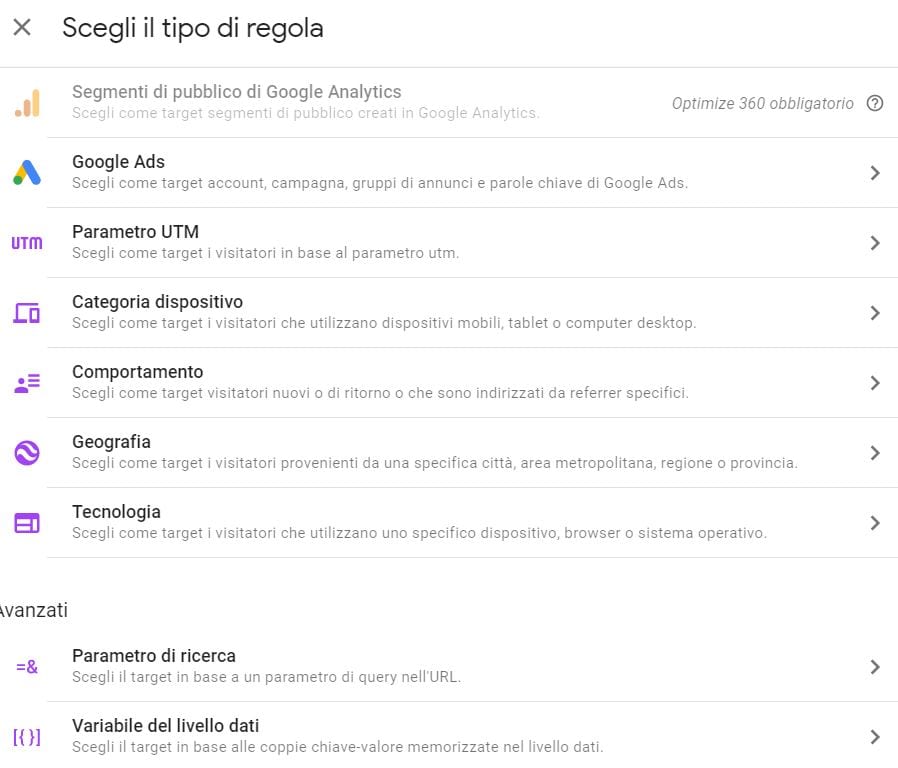The height and width of the screenshot is (768, 898).
Task: Expand the Google Ads rule chevron
Action: click(x=875, y=173)
